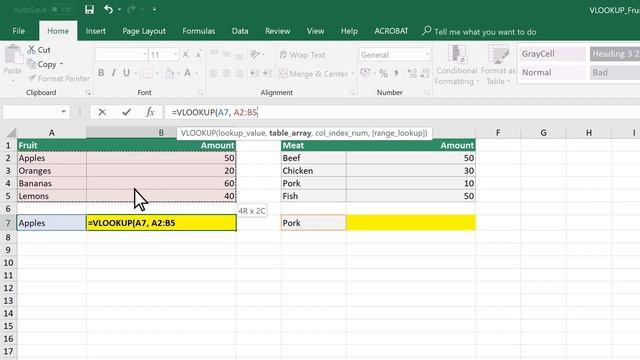Switch to the Page Layout tab
The height and width of the screenshot is (360, 640).
(x=144, y=31)
